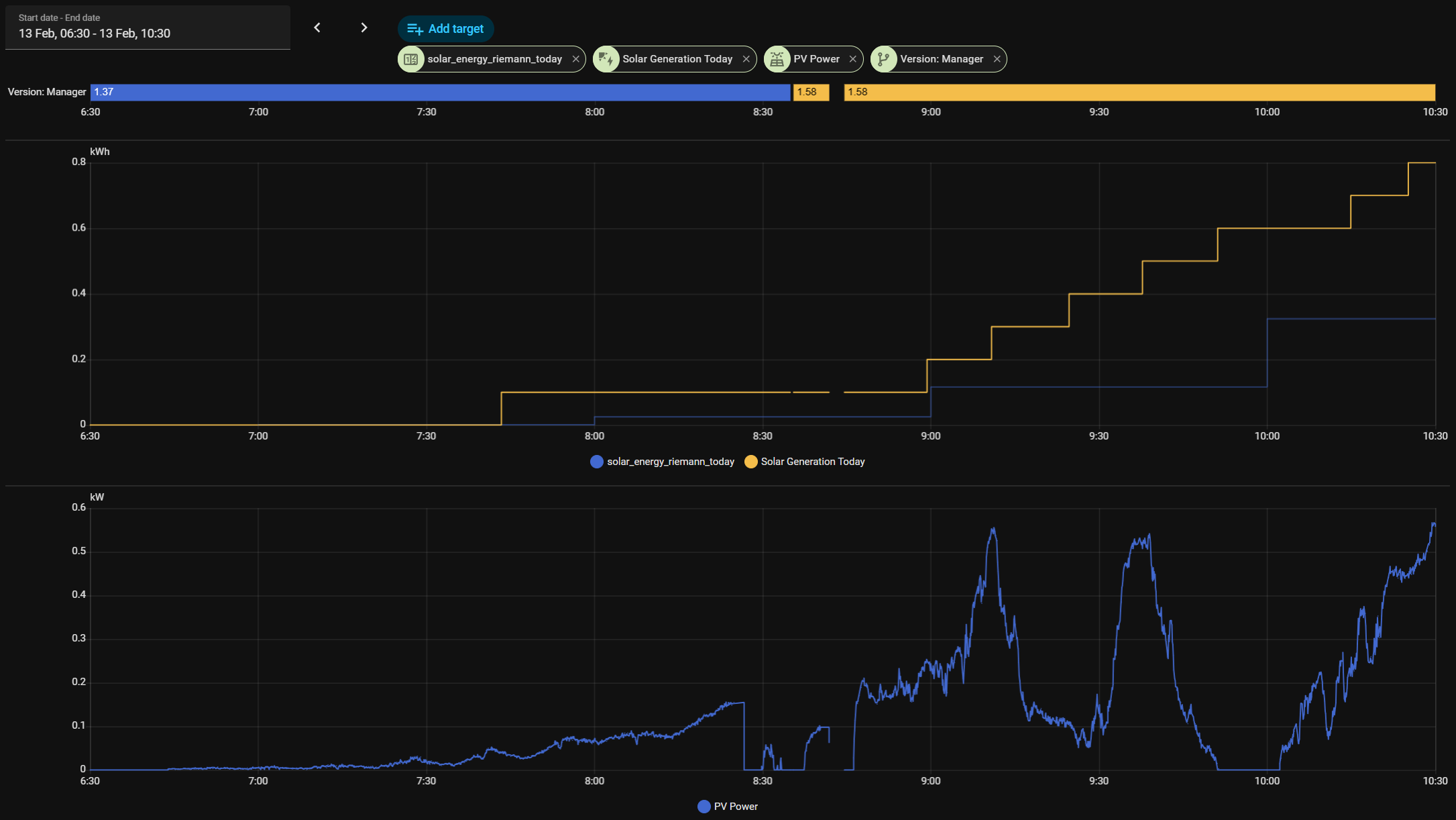Click the Version: Manager branch icon
The image size is (1456, 820).
883,59
